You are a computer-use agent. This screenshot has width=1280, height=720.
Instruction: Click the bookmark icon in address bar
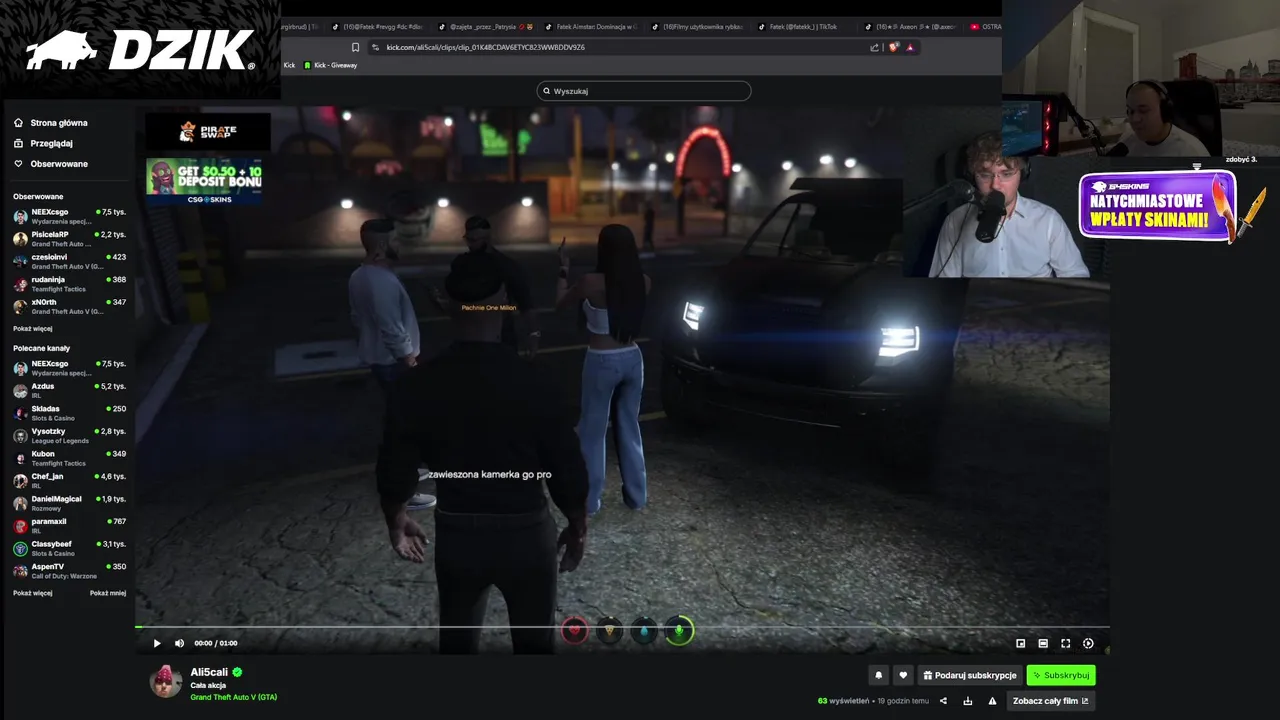coord(355,47)
